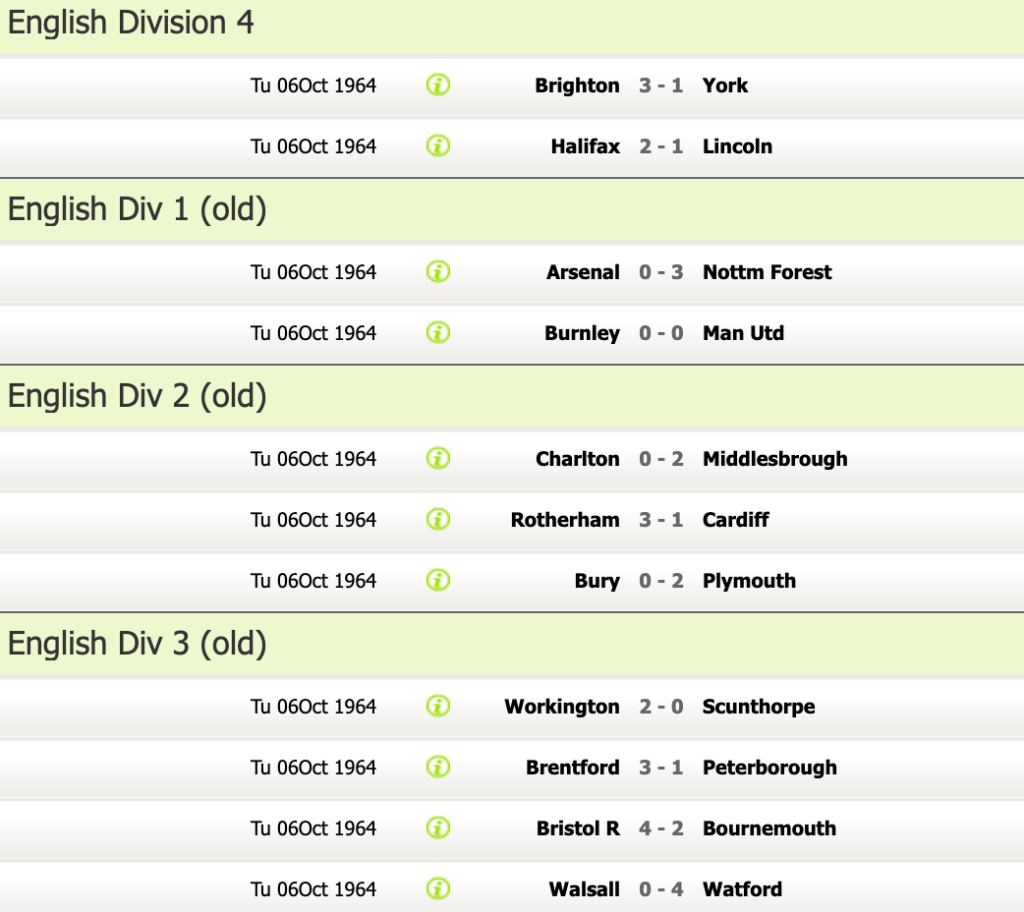Open info icon for Halifax vs Lincoln
This screenshot has width=1024, height=912.
(x=438, y=146)
